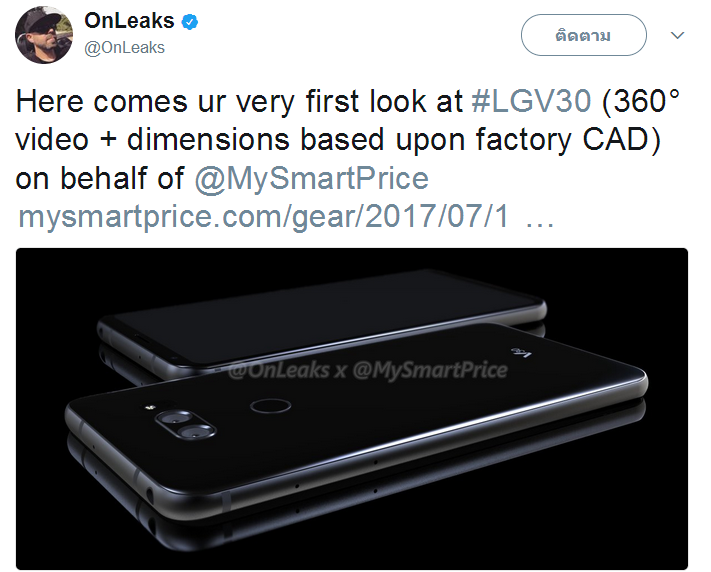Open the OnLeaks display name

129,21
